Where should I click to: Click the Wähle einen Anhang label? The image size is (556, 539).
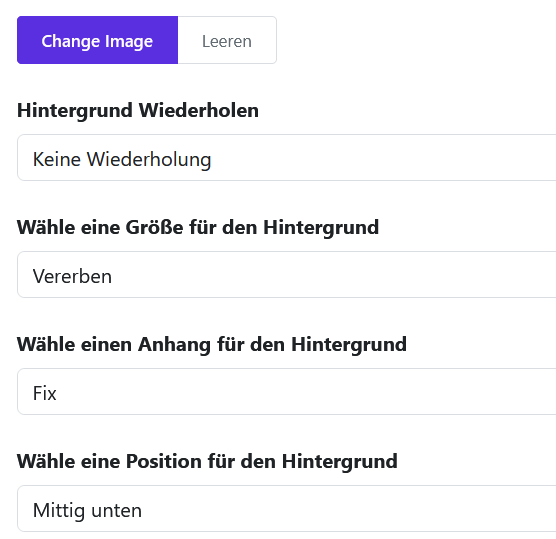coord(212,345)
